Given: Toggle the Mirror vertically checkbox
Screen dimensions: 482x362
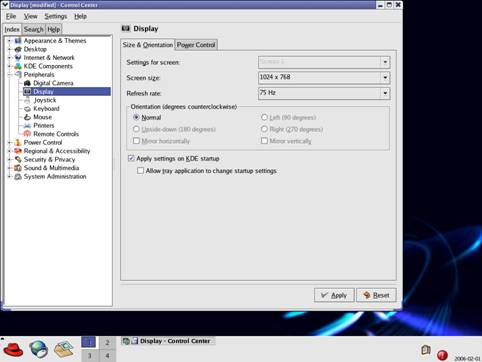Looking at the screenshot, I should pyautogui.click(x=264, y=141).
